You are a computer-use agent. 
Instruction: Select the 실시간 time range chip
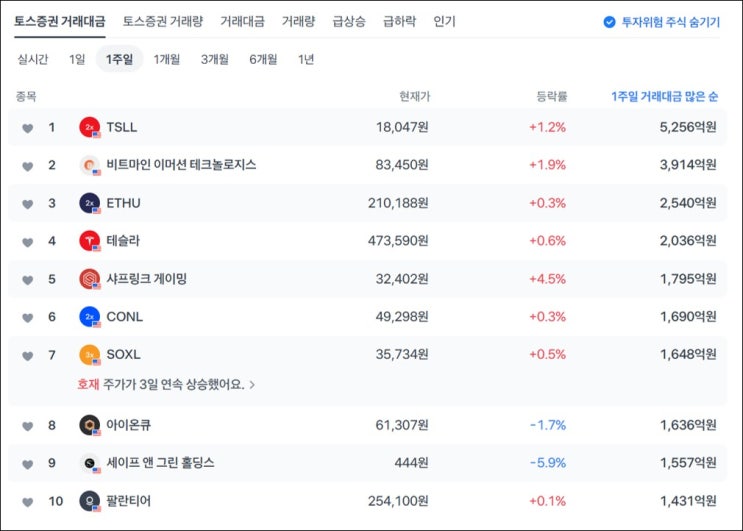(34, 60)
